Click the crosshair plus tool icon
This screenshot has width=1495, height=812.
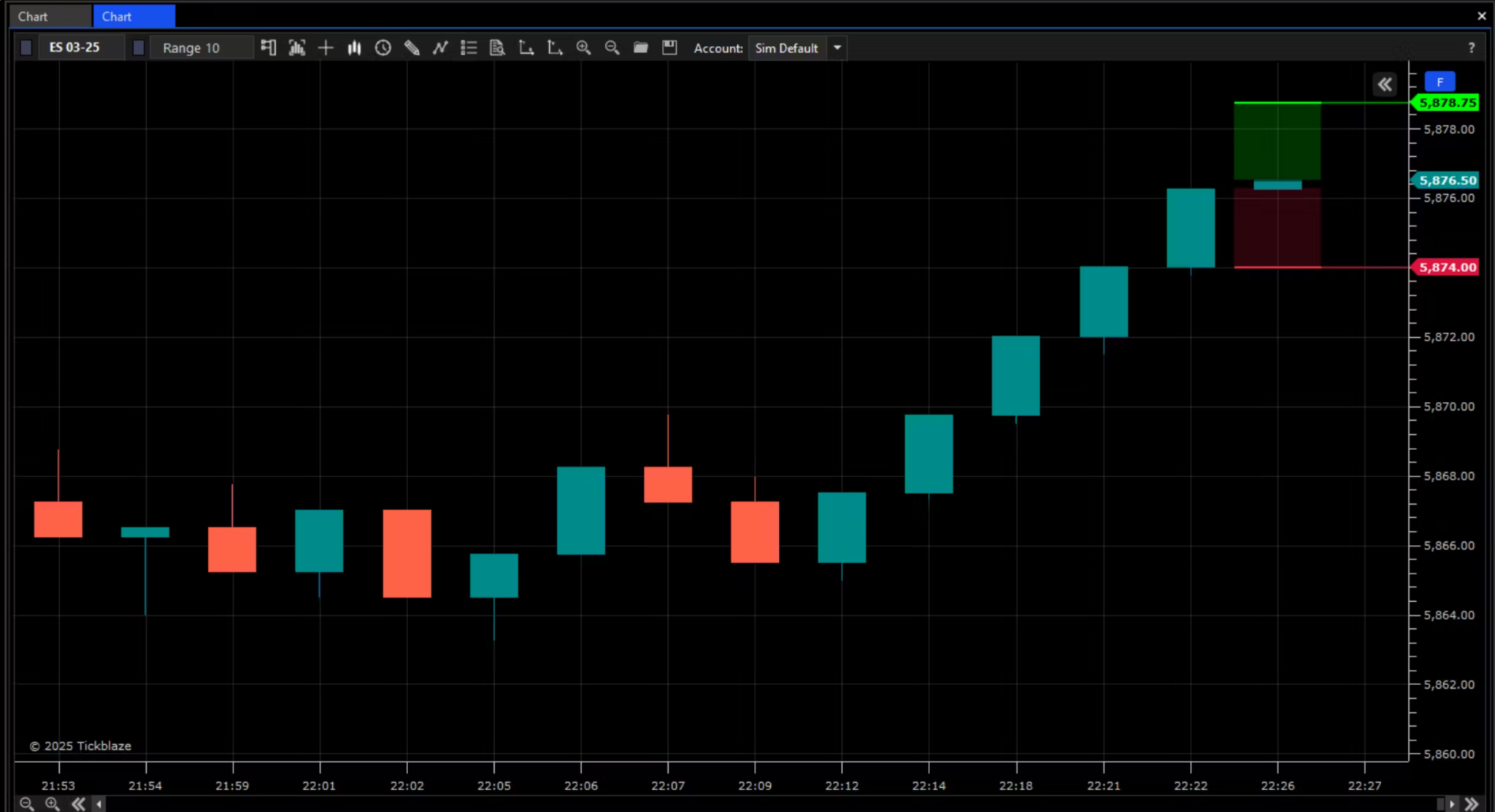(x=326, y=48)
